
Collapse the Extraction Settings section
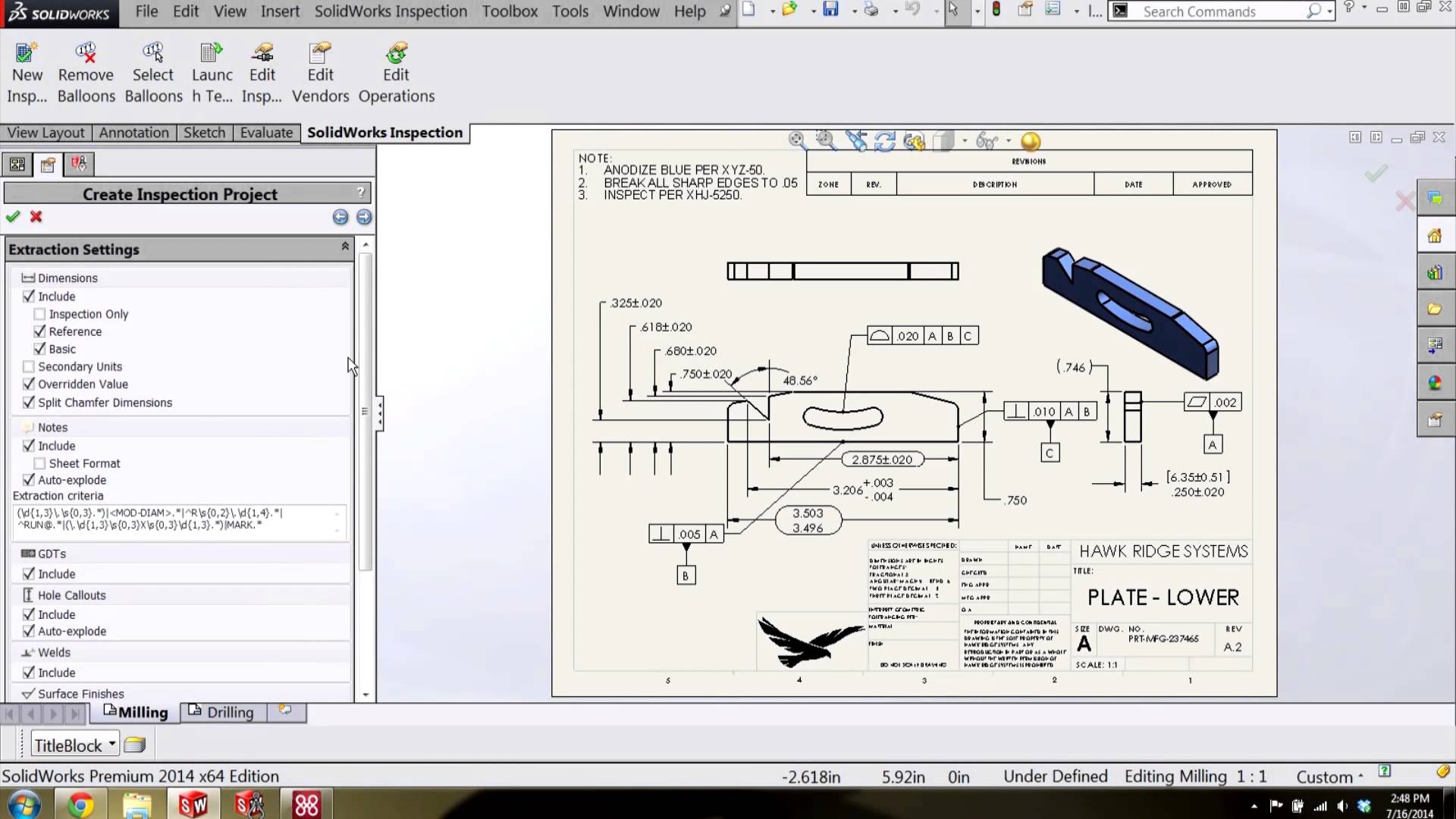pos(345,246)
